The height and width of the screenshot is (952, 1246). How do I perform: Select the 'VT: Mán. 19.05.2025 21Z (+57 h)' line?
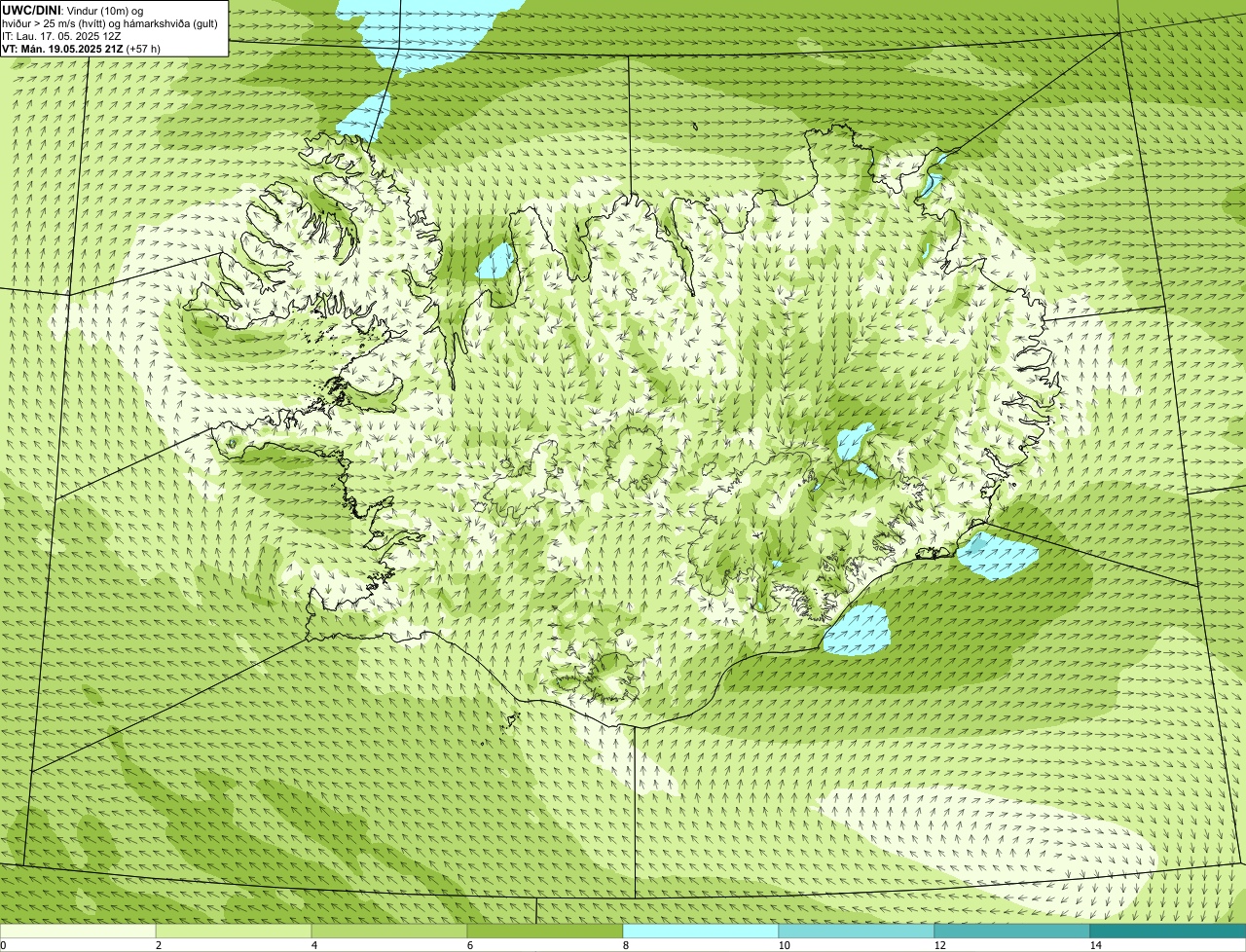pyautogui.click(x=81, y=49)
